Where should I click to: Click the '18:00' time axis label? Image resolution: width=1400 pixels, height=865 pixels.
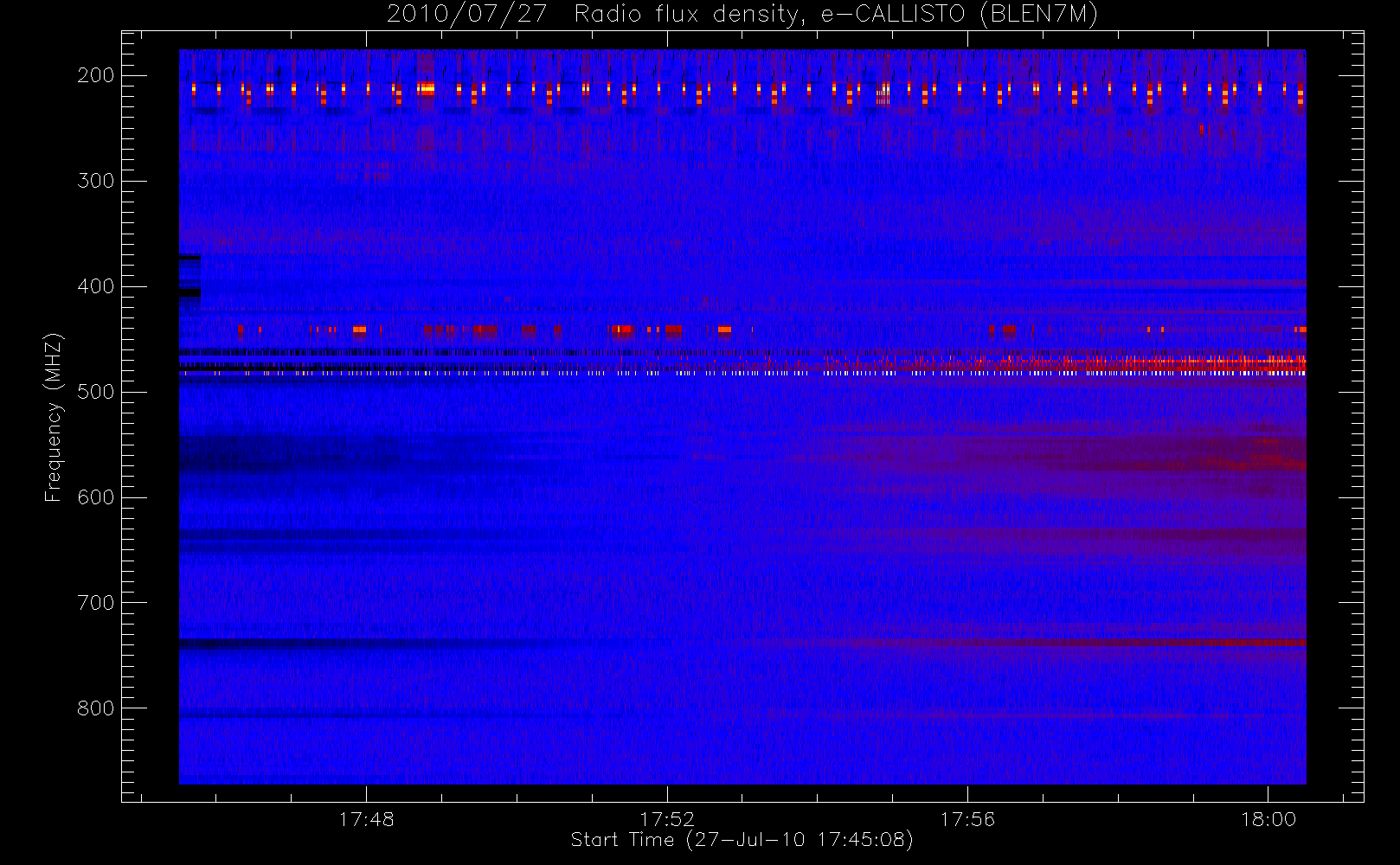[1268, 819]
